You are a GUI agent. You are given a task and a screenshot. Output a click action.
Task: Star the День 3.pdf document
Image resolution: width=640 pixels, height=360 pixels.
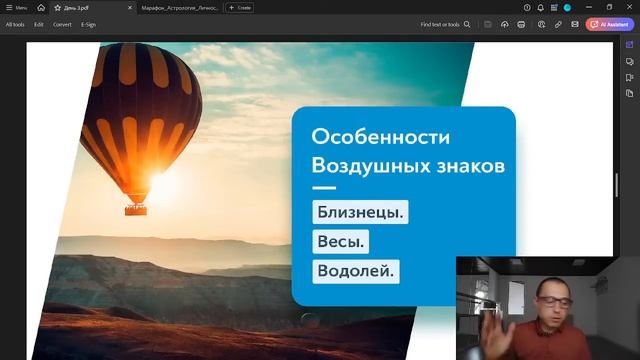[x=58, y=8]
